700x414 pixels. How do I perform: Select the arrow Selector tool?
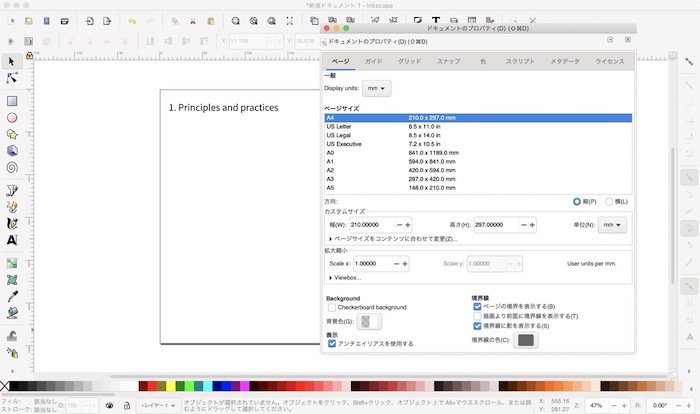tap(12, 61)
